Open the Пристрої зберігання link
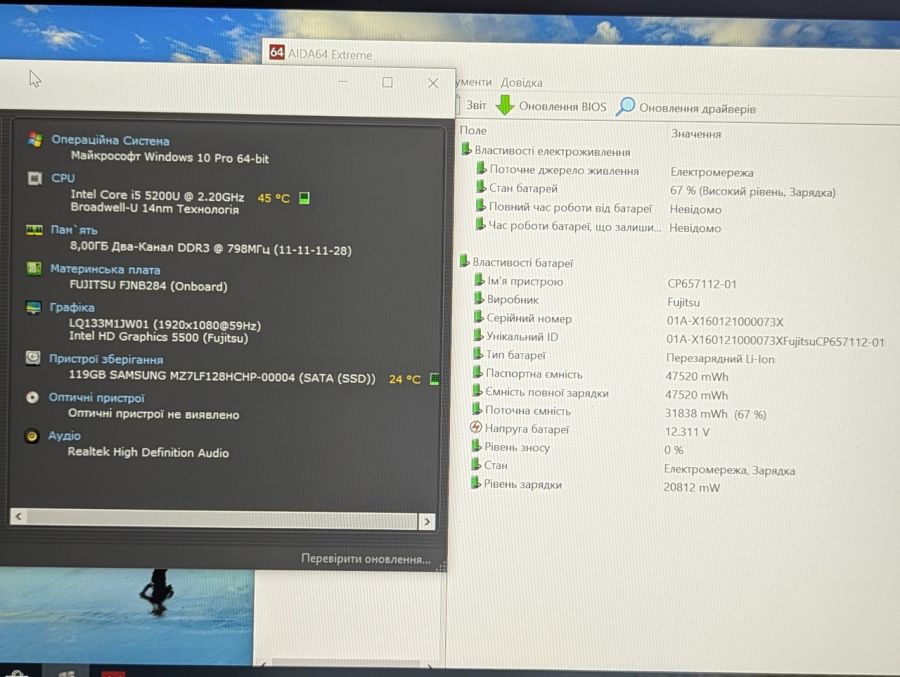Screen dimensions: 900x677 [106, 359]
